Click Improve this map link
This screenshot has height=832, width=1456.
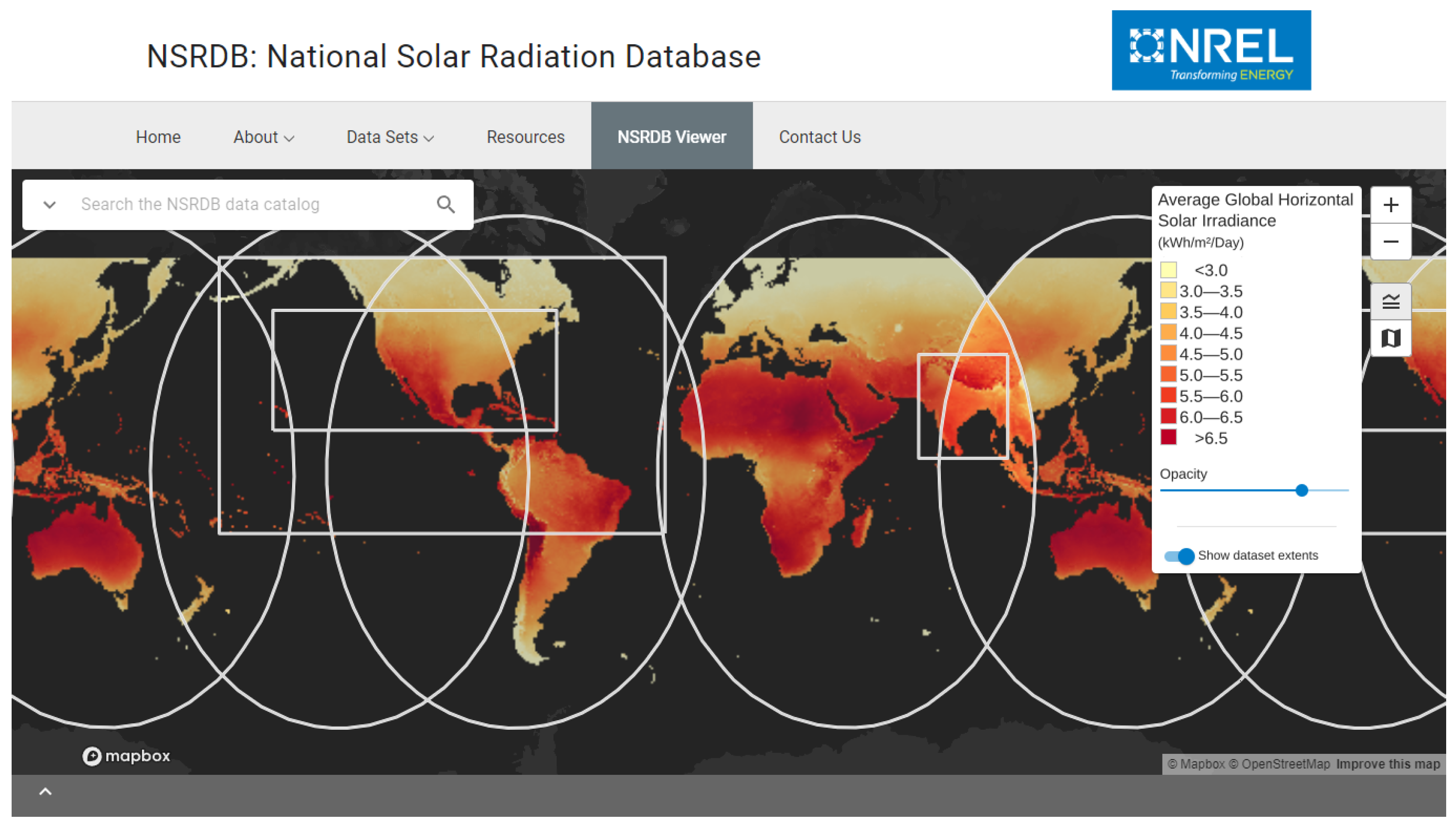(1387, 764)
